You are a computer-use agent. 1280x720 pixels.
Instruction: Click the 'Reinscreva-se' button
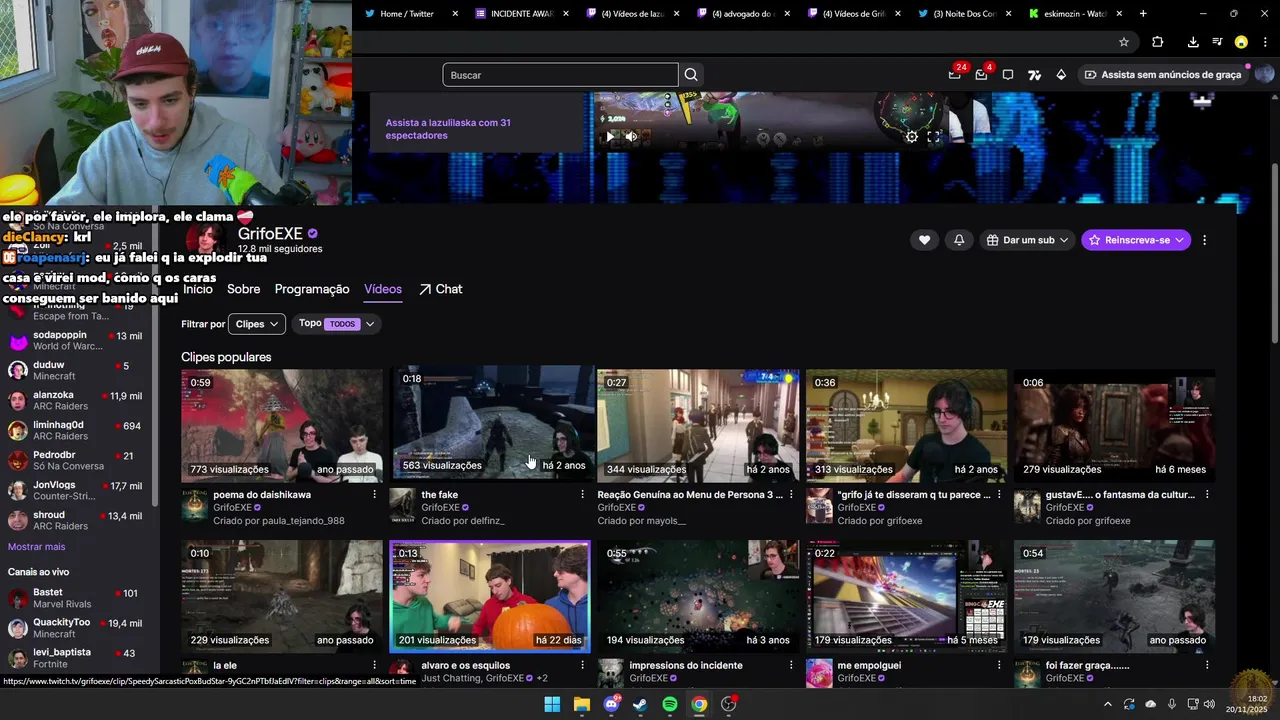1136,240
